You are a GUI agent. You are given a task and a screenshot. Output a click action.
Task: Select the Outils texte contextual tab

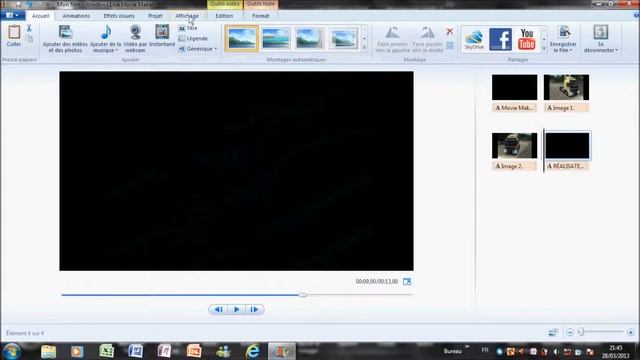261,4
